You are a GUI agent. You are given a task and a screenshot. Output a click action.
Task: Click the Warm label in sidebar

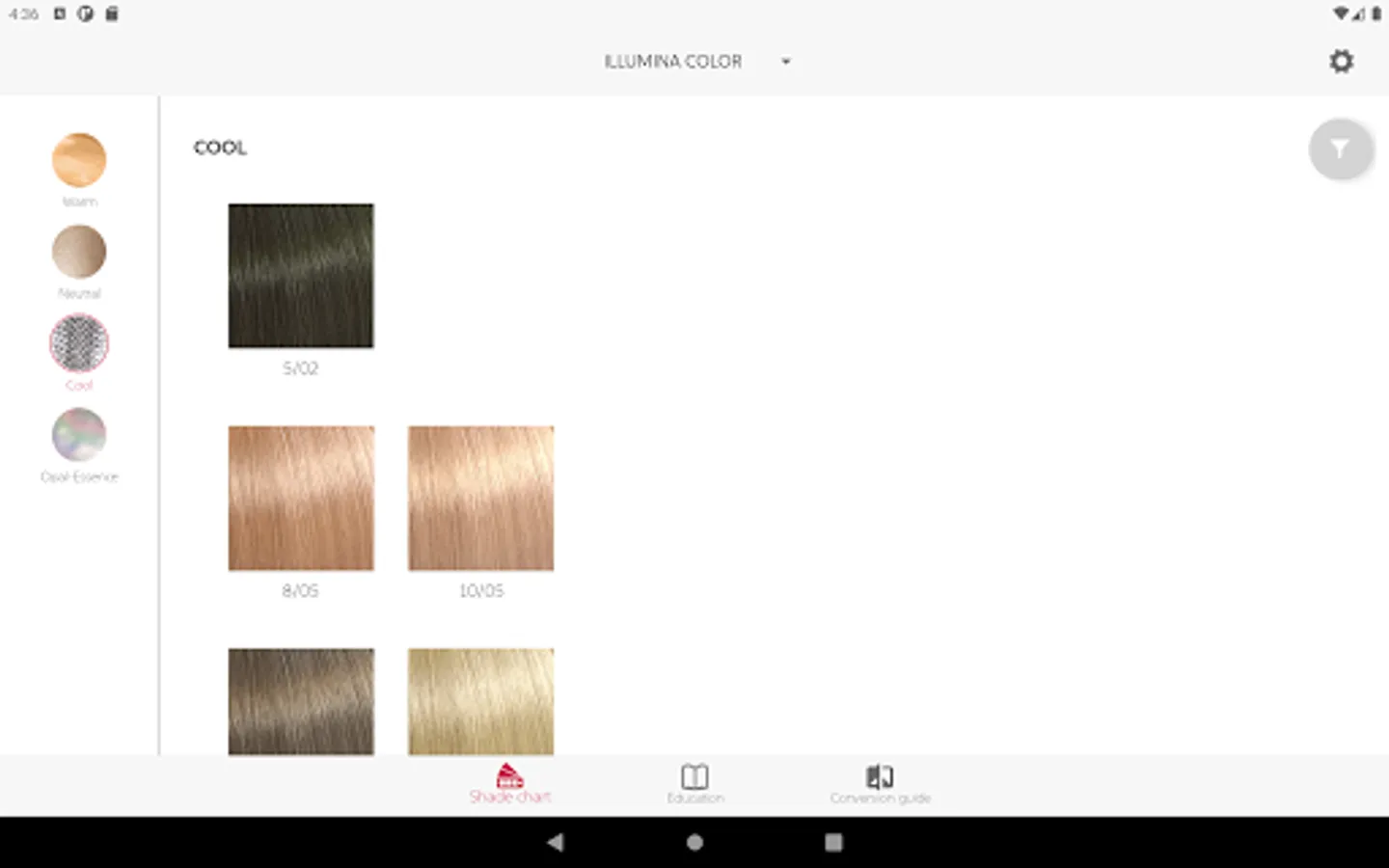pyautogui.click(x=79, y=202)
